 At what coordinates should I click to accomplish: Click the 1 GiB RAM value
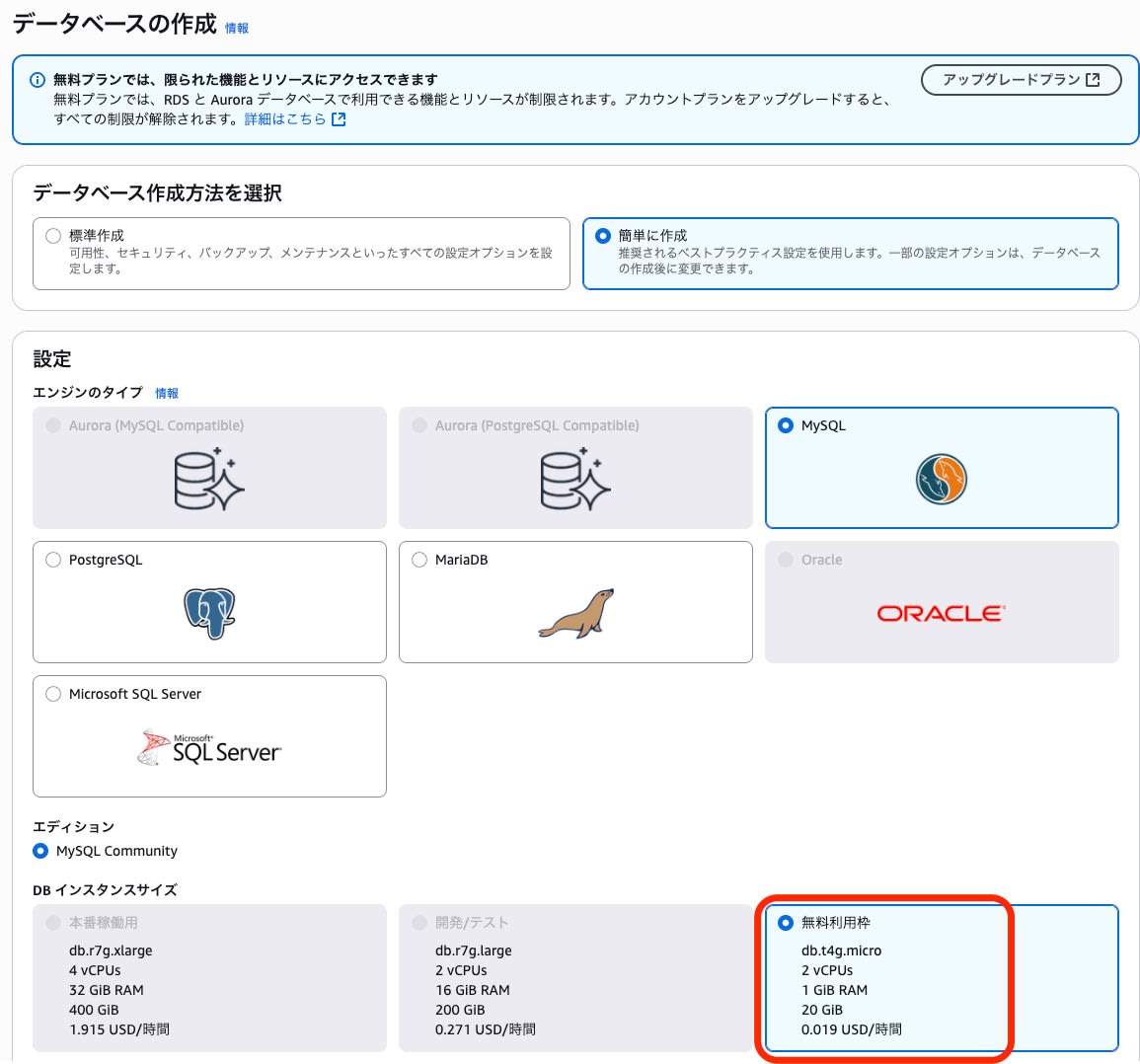pos(835,990)
